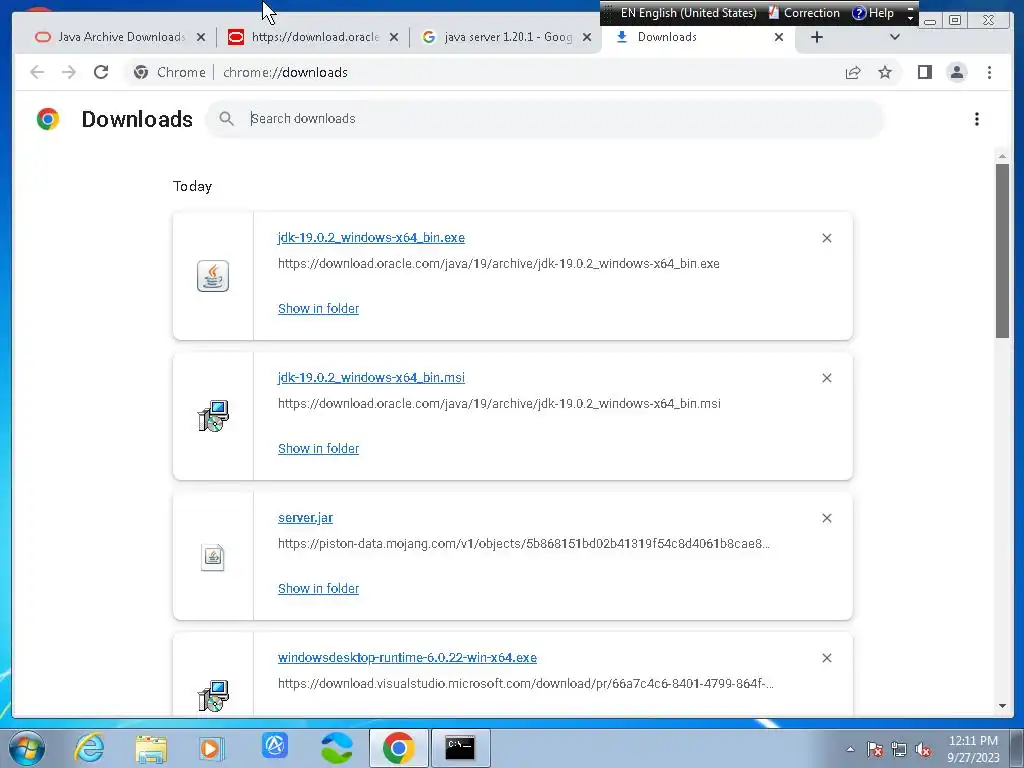Open the command prompt taskbar window
The width and height of the screenshot is (1024, 768).
(460, 748)
